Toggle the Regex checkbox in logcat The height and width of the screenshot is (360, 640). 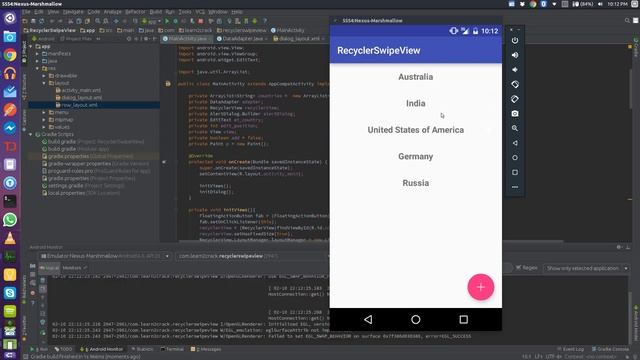point(527,268)
